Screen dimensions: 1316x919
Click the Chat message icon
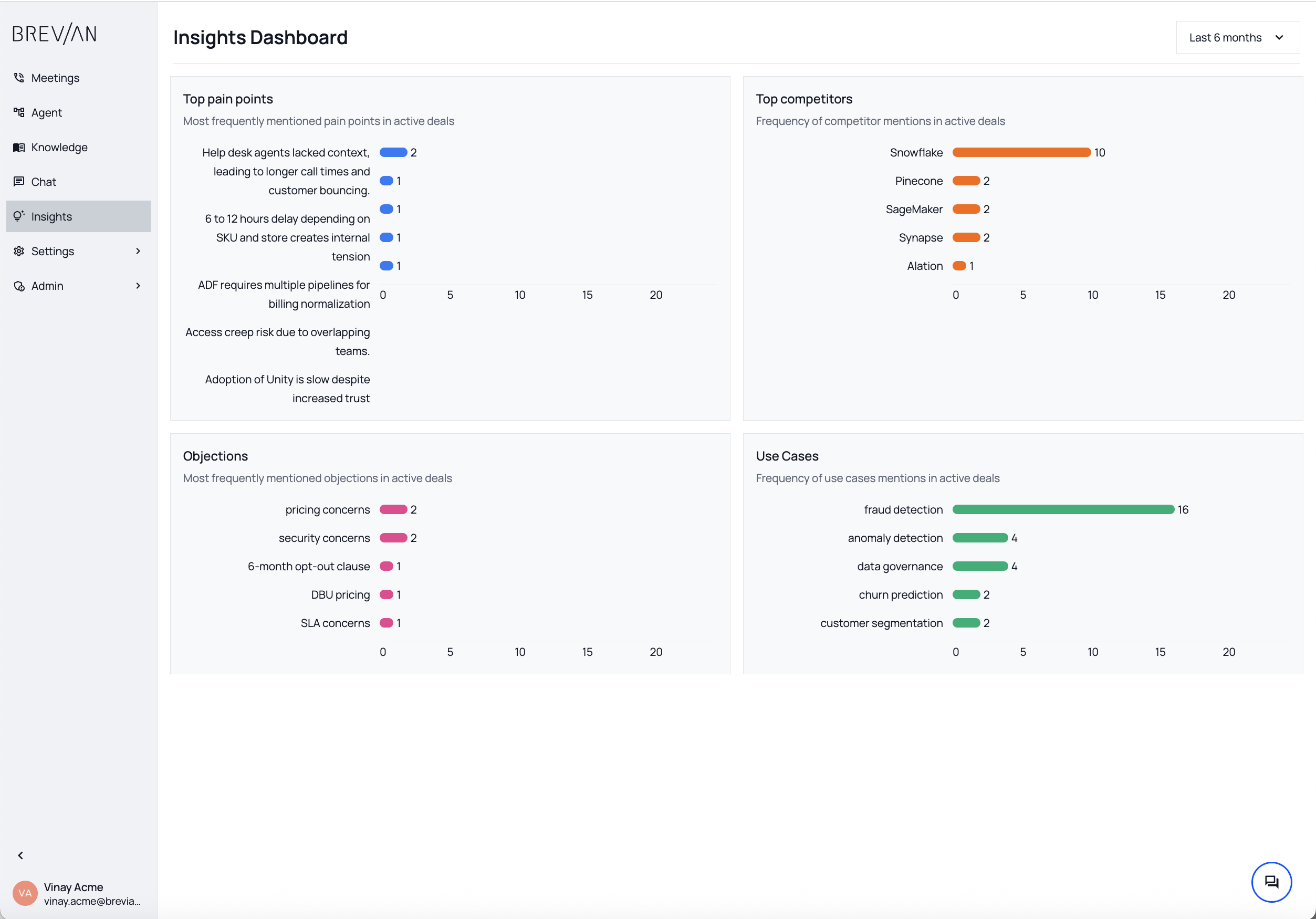(19, 182)
